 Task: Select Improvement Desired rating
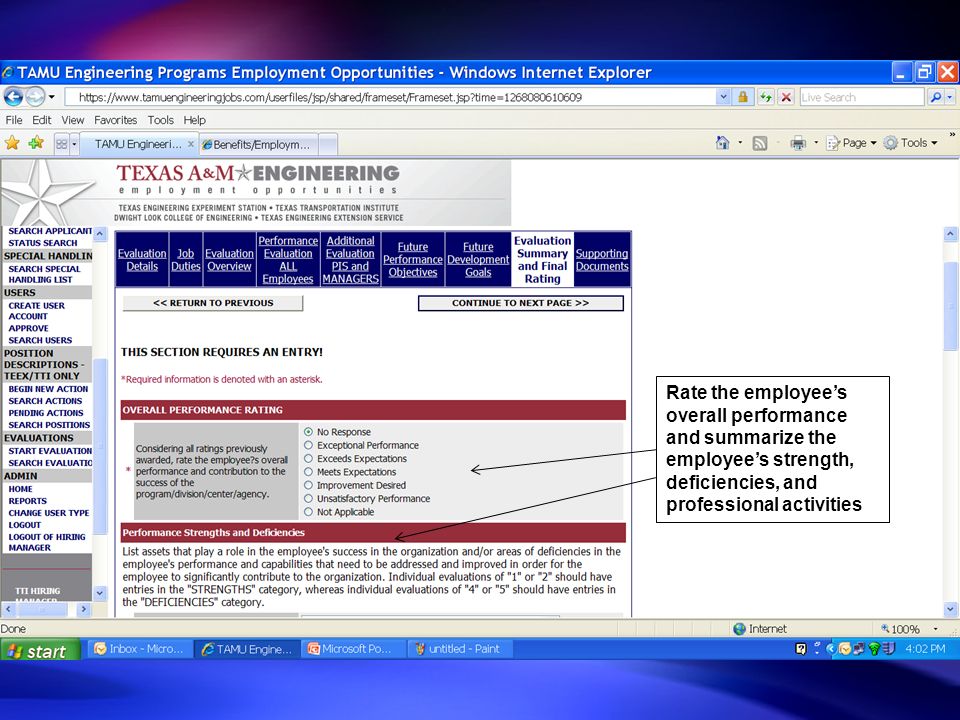click(308, 485)
